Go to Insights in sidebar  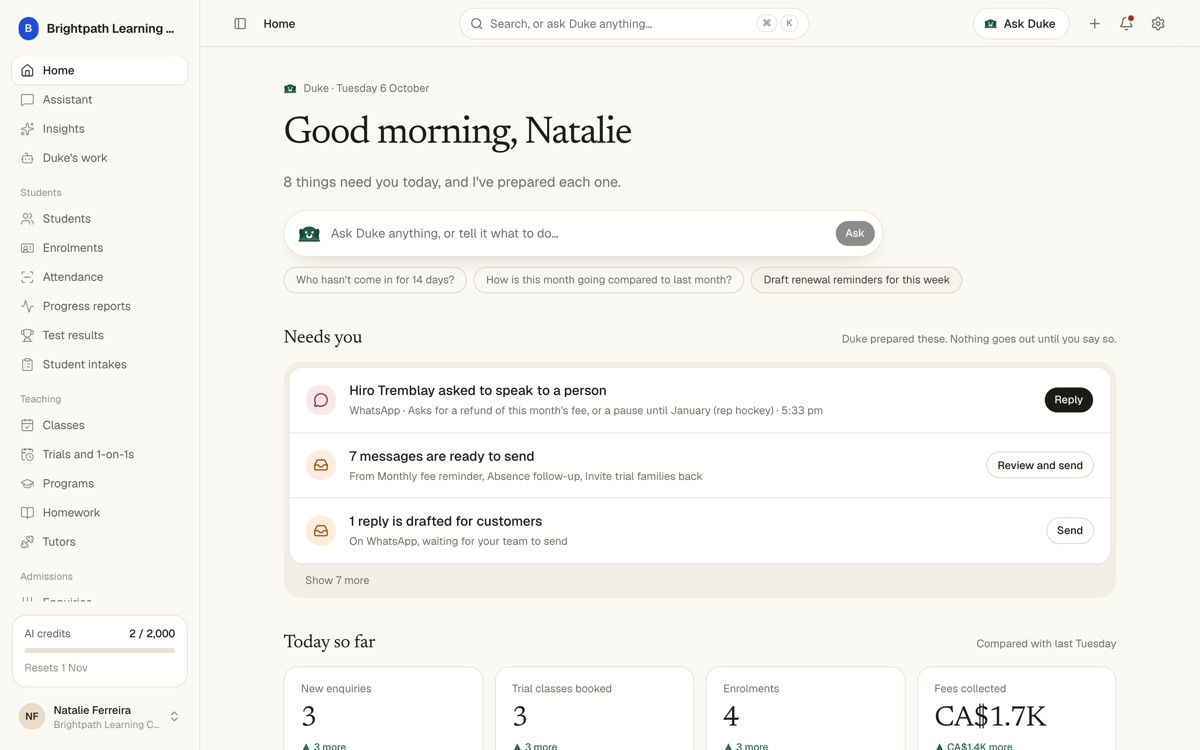coord(100,129)
